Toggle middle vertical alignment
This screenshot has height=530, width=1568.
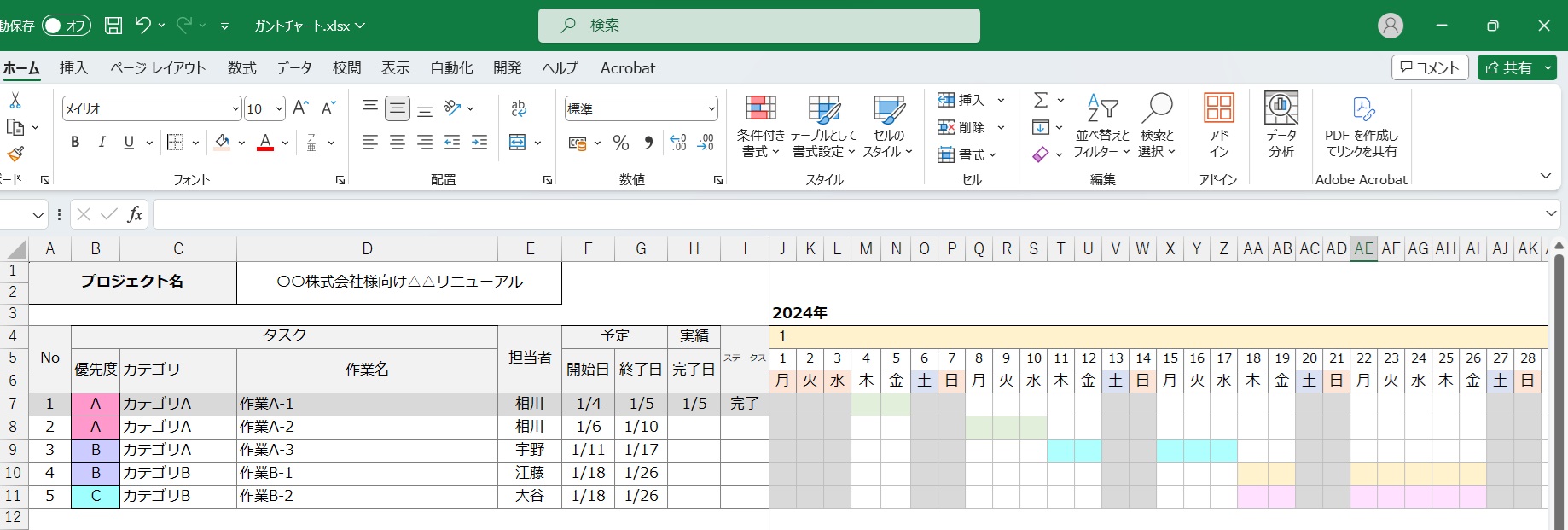click(x=398, y=108)
